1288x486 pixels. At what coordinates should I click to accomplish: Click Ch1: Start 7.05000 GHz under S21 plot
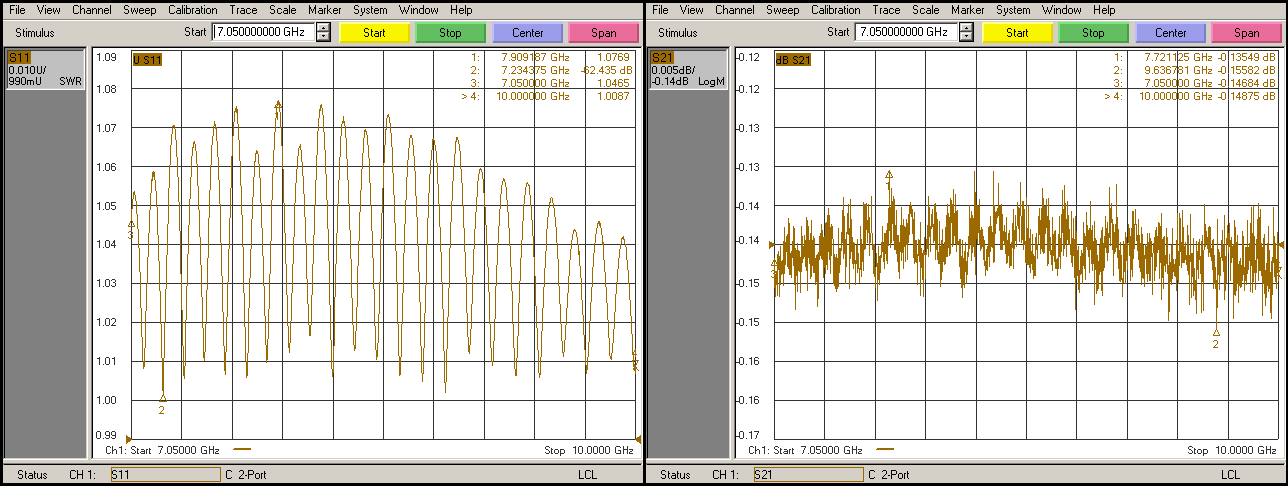[805, 450]
